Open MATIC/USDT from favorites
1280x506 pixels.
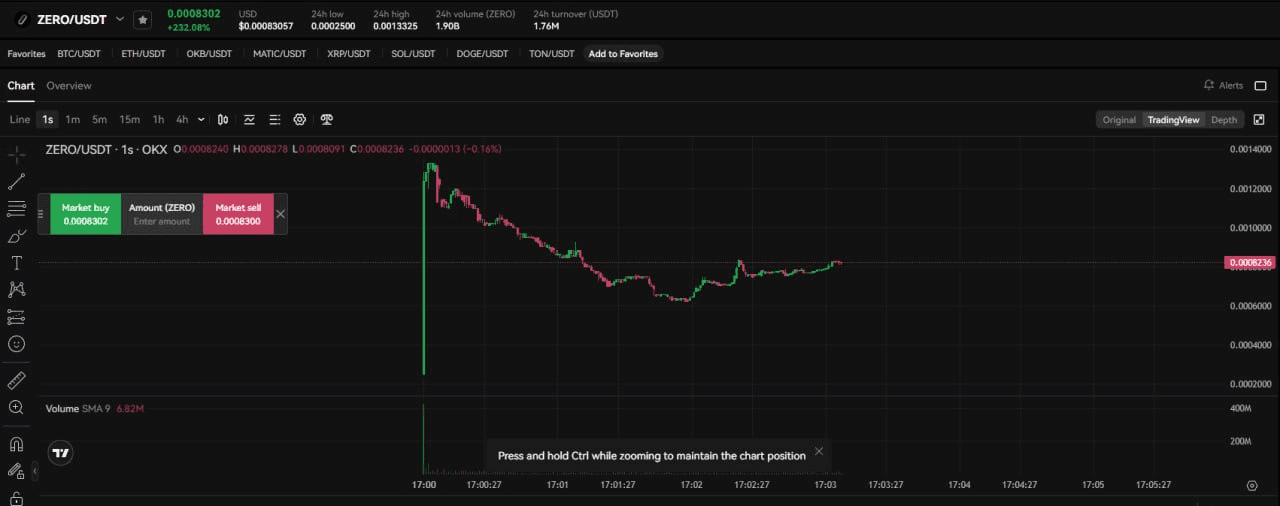click(x=280, y=53)
